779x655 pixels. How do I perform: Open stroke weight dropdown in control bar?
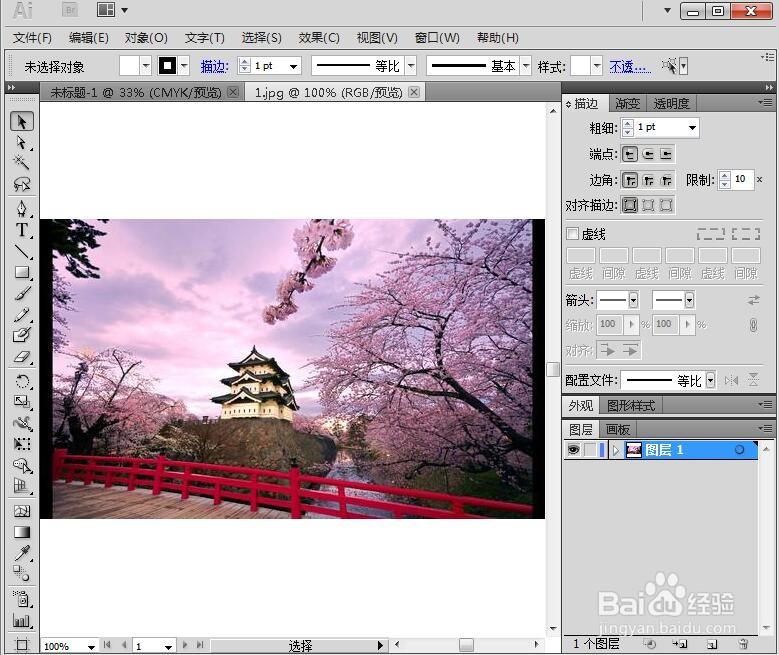pyautogui.click(x=294, y=66)
